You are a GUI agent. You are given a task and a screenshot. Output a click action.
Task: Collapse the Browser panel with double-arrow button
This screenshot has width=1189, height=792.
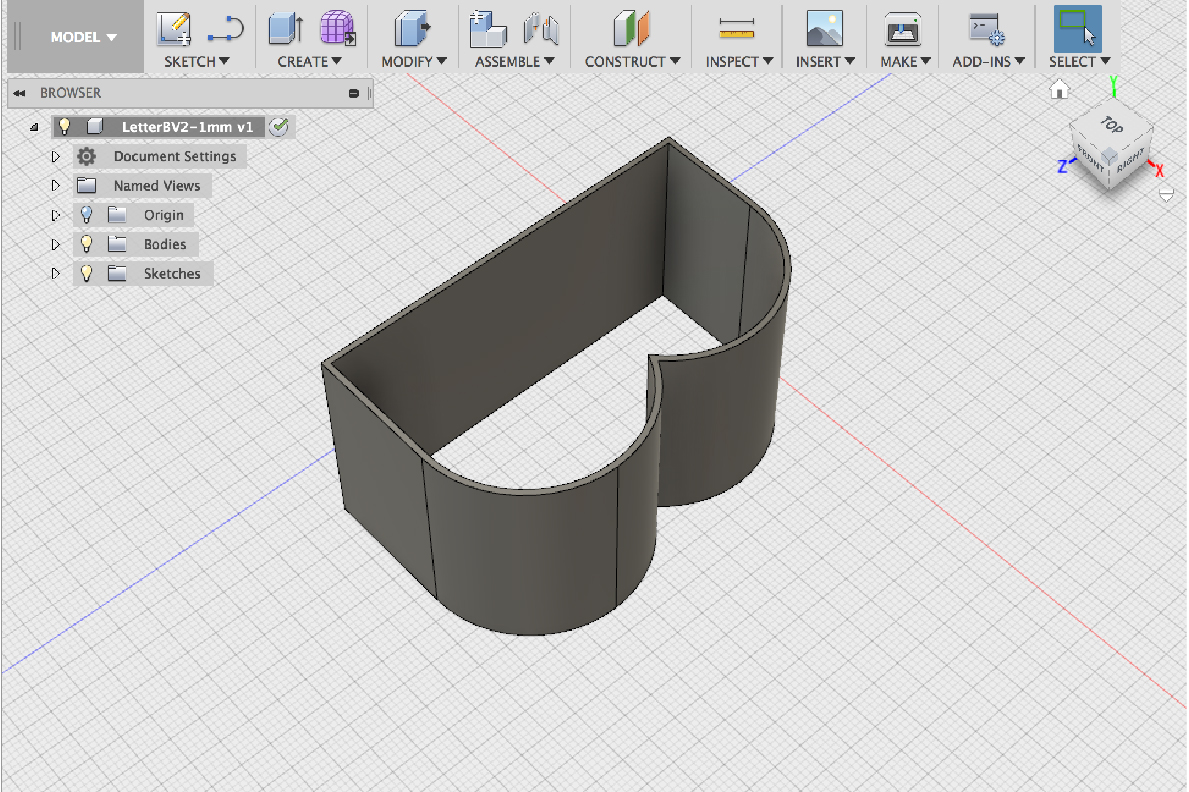(19, 93)
